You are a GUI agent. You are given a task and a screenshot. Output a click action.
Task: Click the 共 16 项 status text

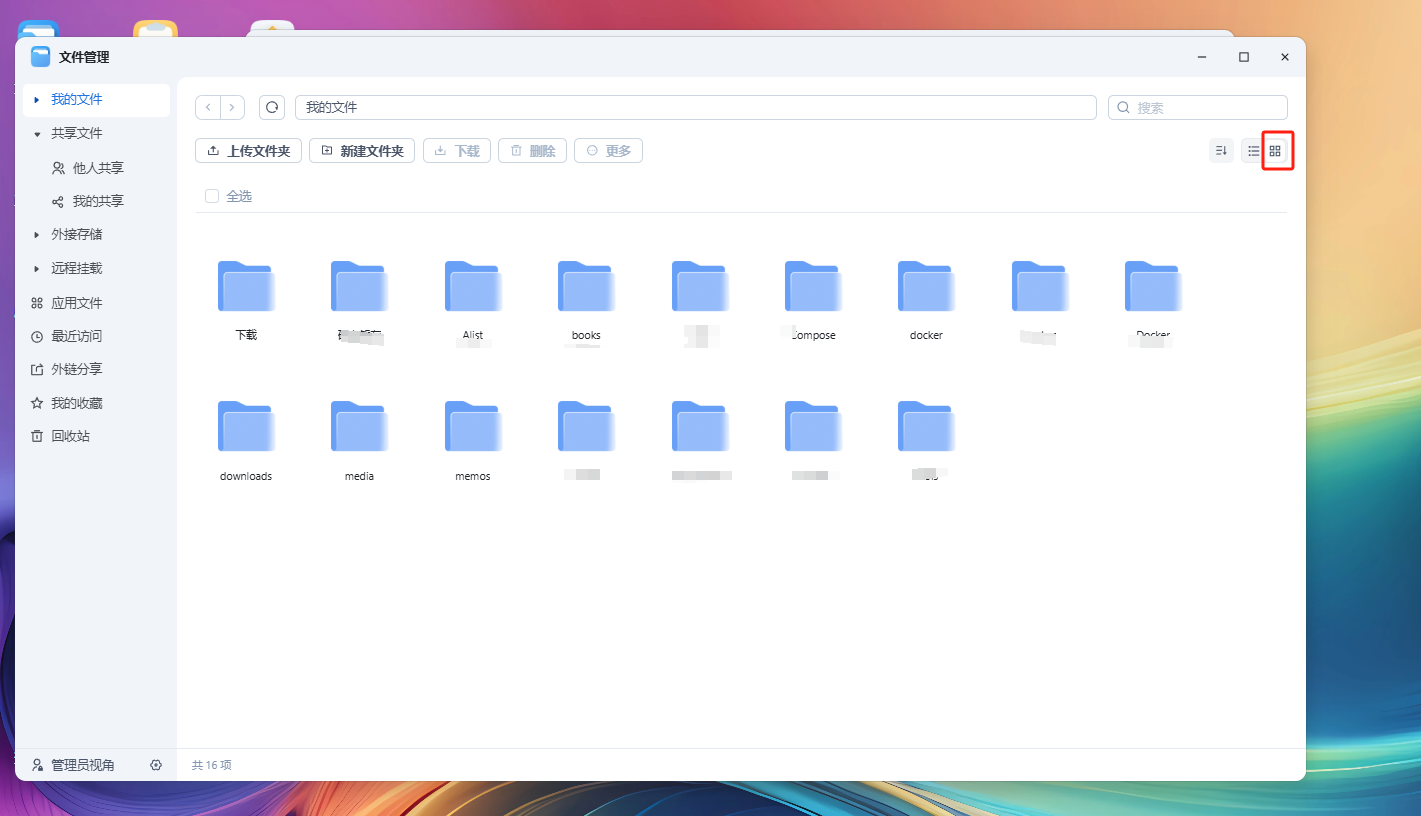click(212, 765)
